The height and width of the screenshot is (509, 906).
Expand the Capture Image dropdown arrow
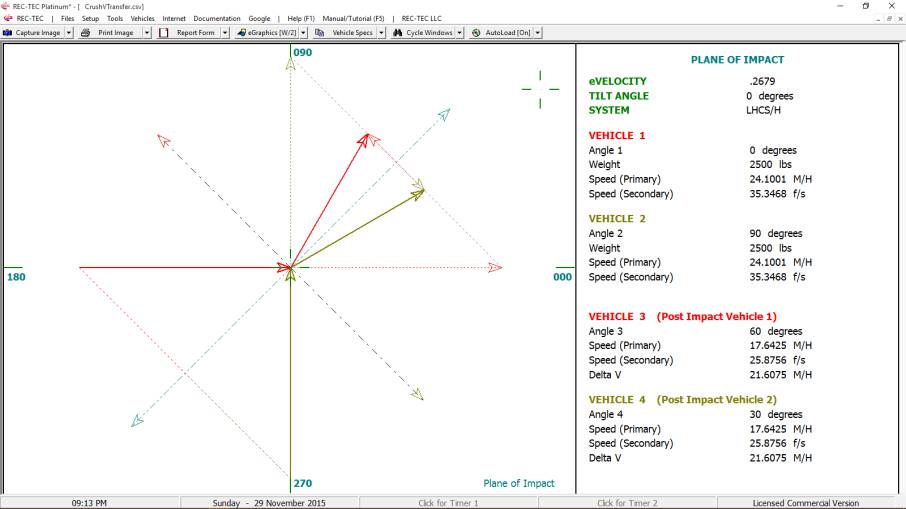[69, 33]
